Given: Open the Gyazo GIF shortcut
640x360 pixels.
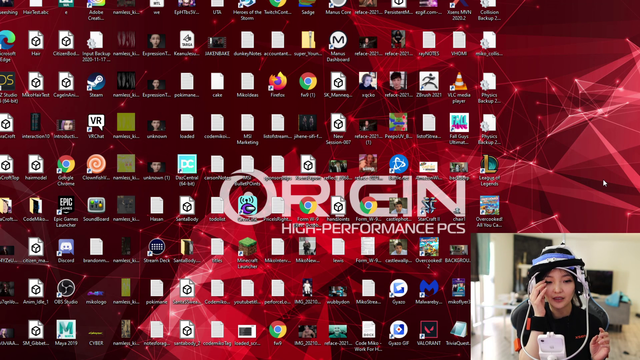Looking at the screenshot, I should click(x=398, y=329).
